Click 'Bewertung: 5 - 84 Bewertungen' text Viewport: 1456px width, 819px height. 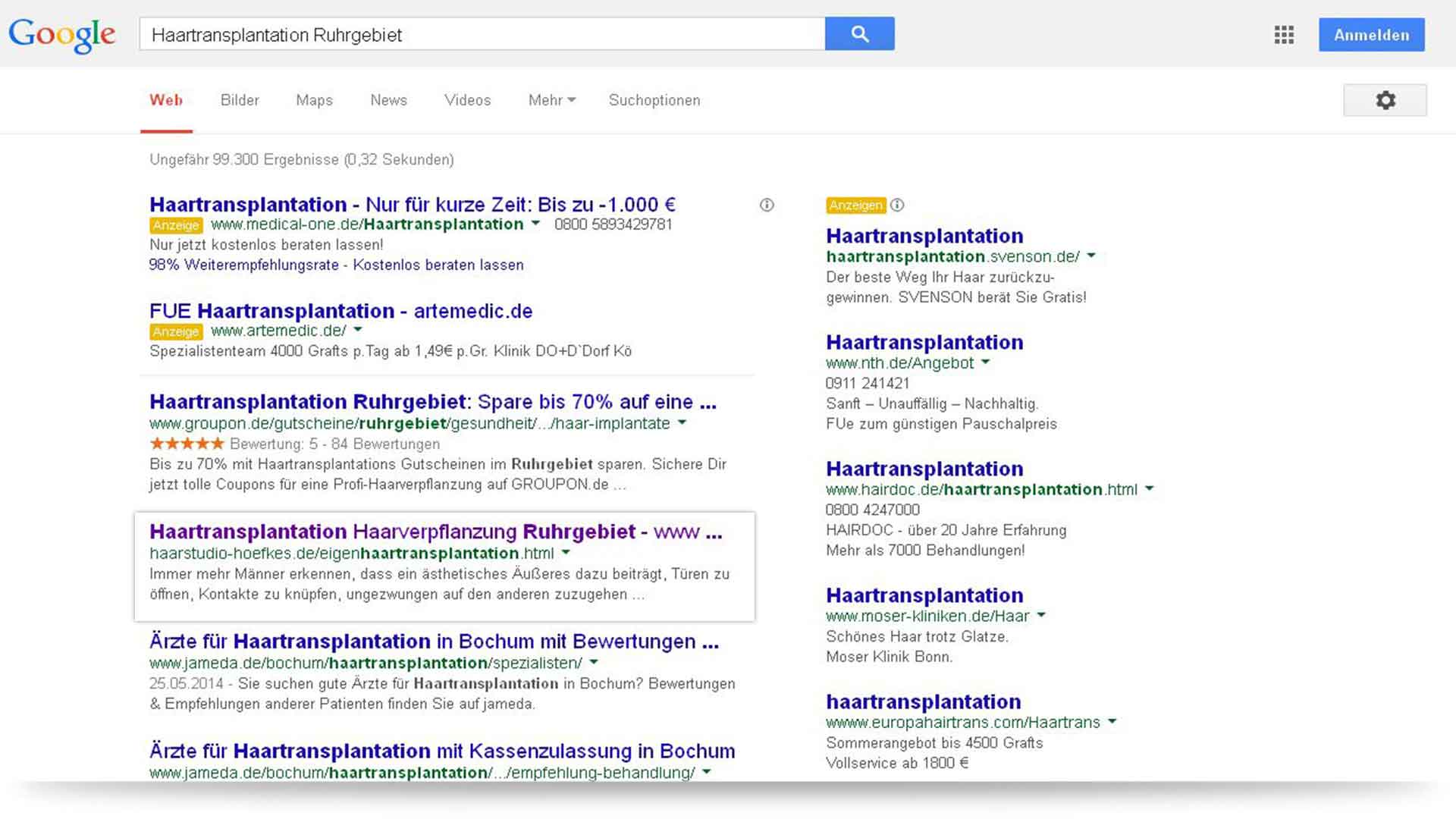[x=334, y=444]
